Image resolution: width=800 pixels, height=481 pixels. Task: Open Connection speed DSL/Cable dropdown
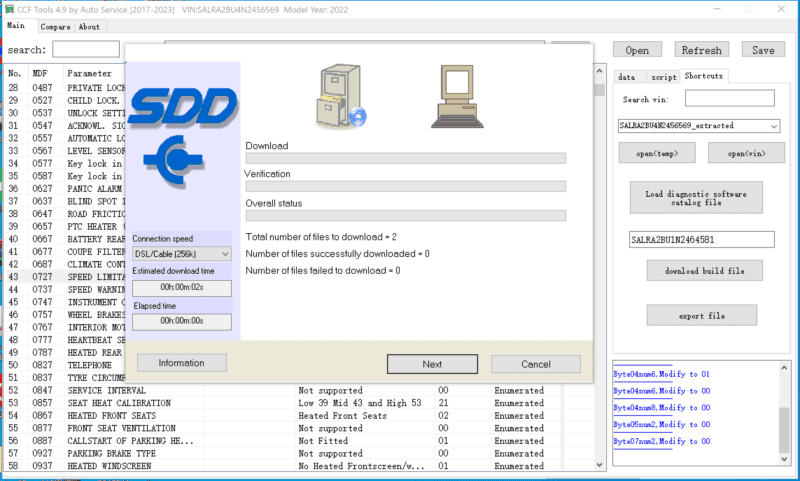pos(182,254)
